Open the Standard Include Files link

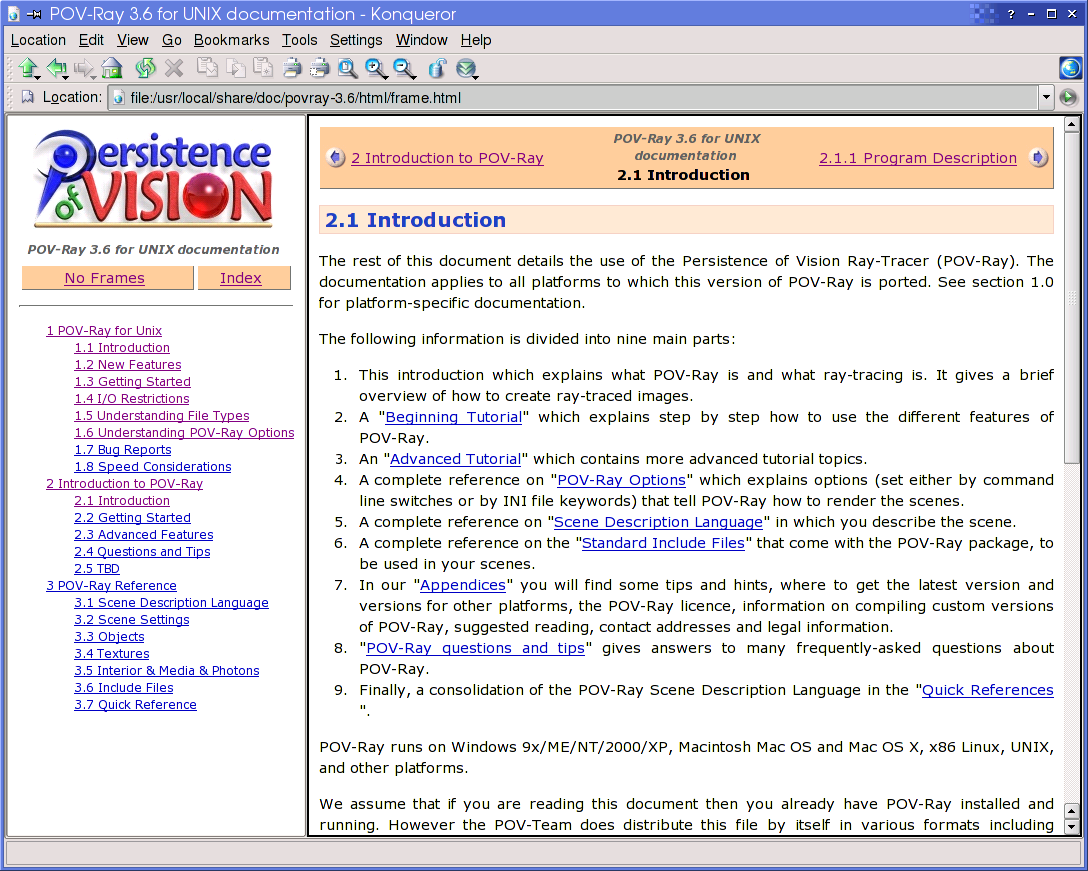click(x=663, y=543)
